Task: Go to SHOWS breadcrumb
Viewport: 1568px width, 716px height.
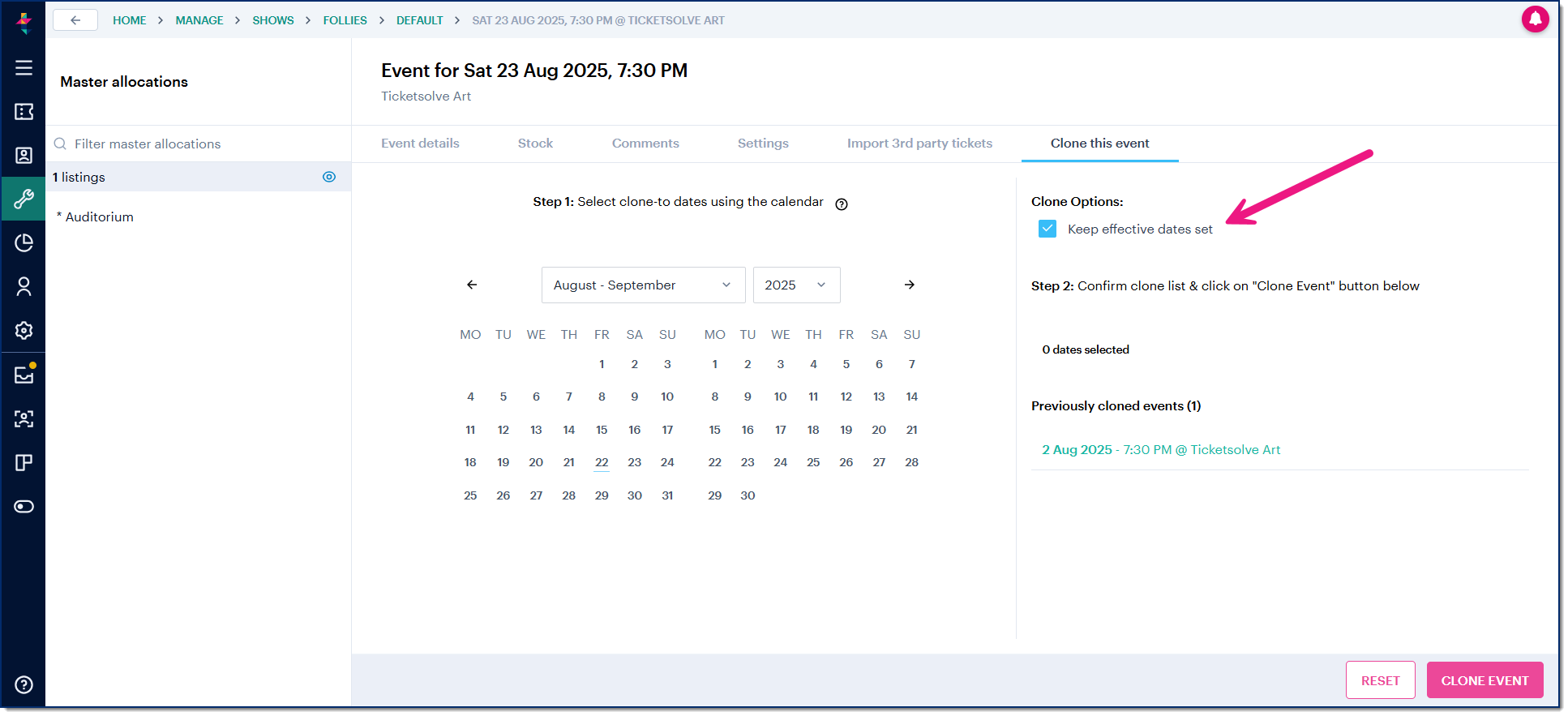Action: [x=273, y=20]
